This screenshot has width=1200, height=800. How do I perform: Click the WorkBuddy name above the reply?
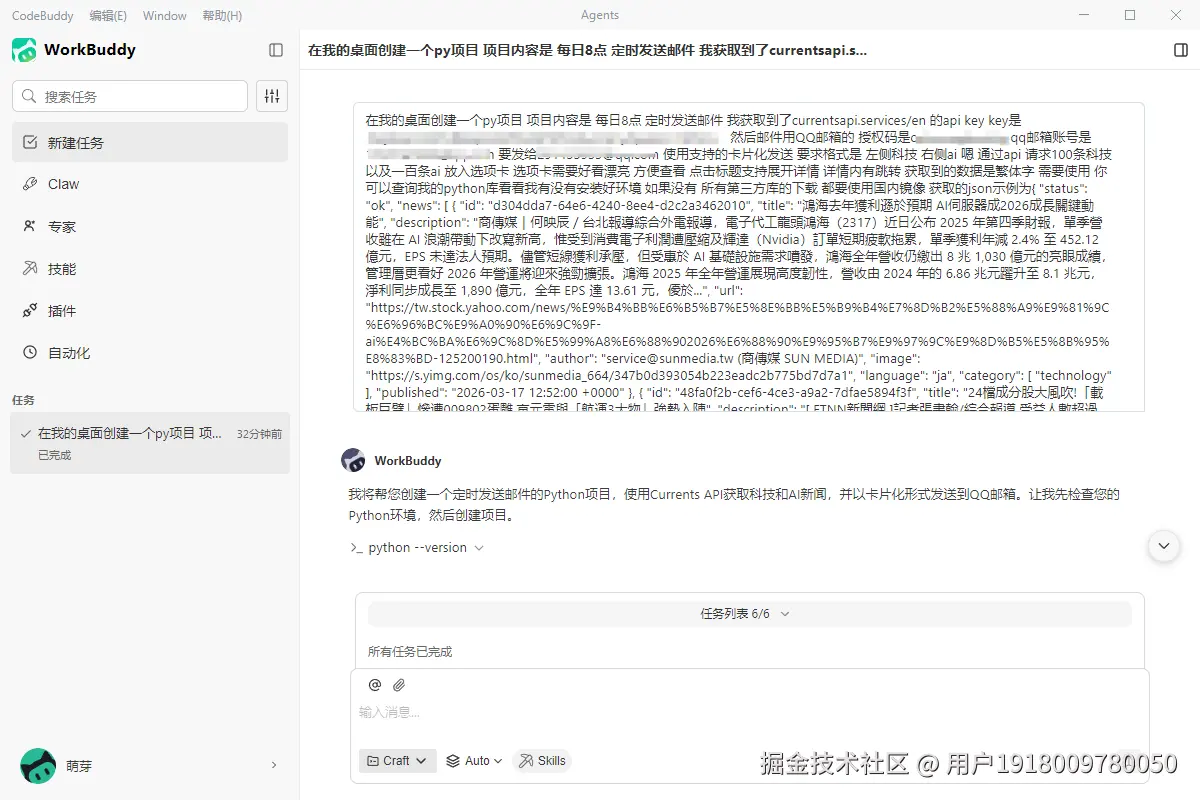tap(408, 460)
